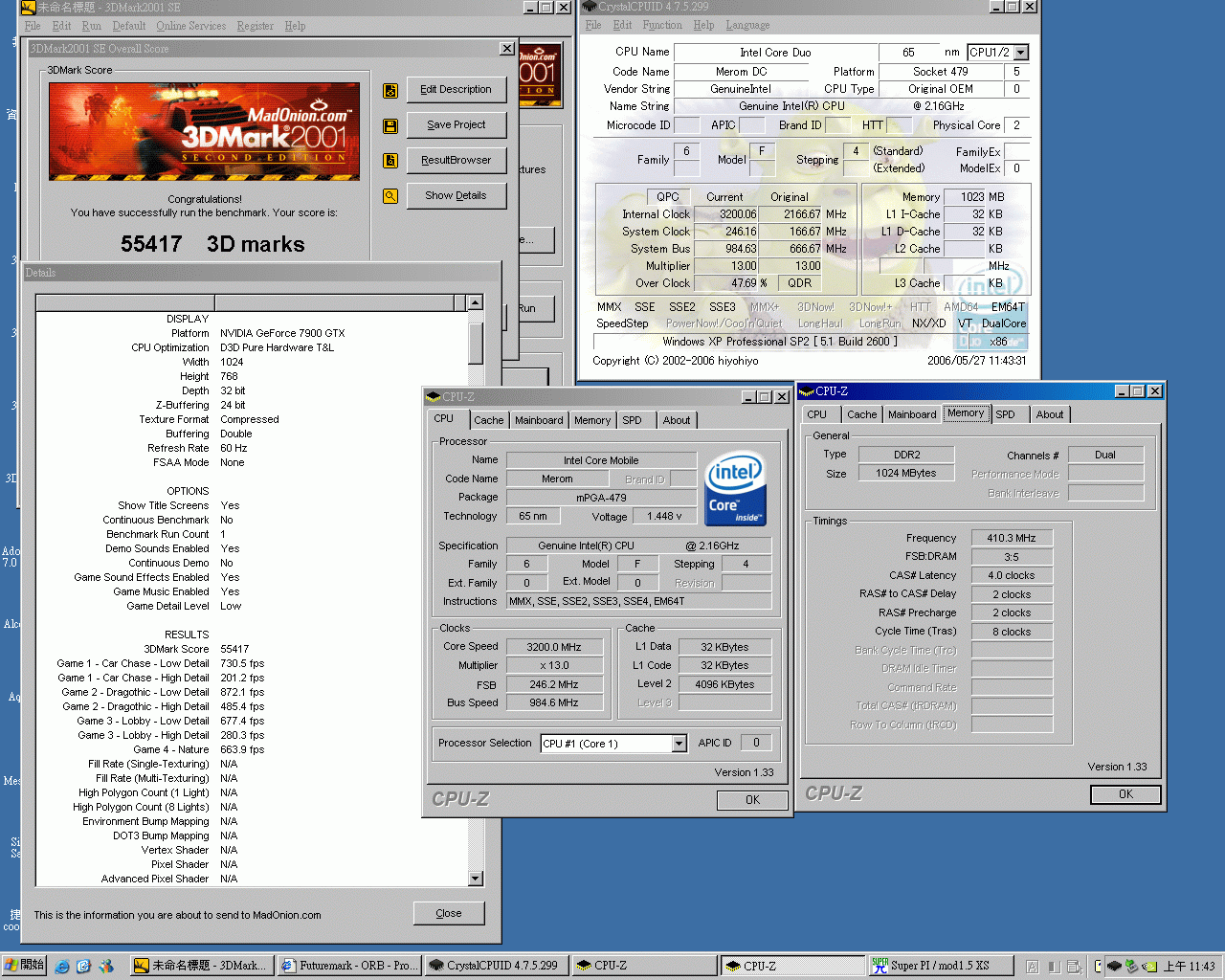Click the yellow ResultBrowser document-search icon
The image size is (1225, 980).
(x=390, y=161)
